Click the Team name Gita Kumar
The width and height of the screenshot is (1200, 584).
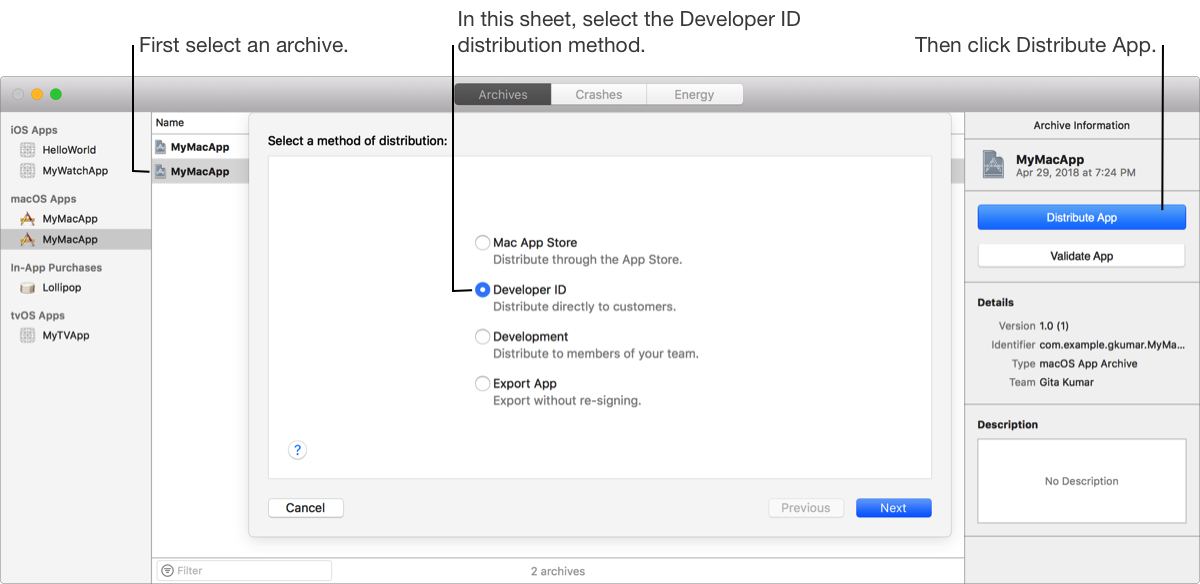pyautogui.click(x=1066, y=383)
